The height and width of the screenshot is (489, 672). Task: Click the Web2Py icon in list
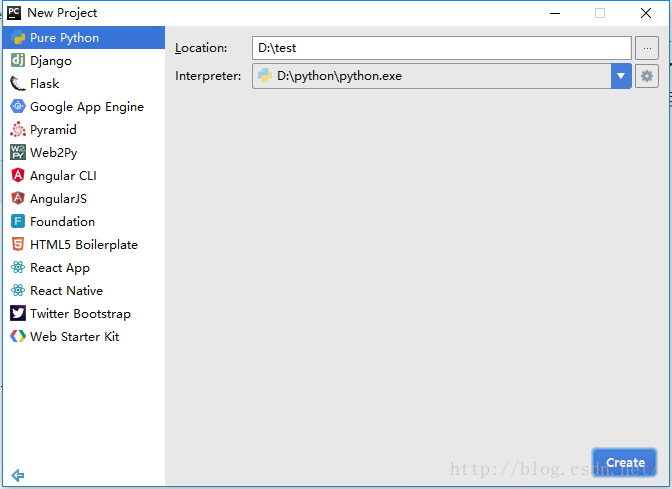(x=18, y=153)
